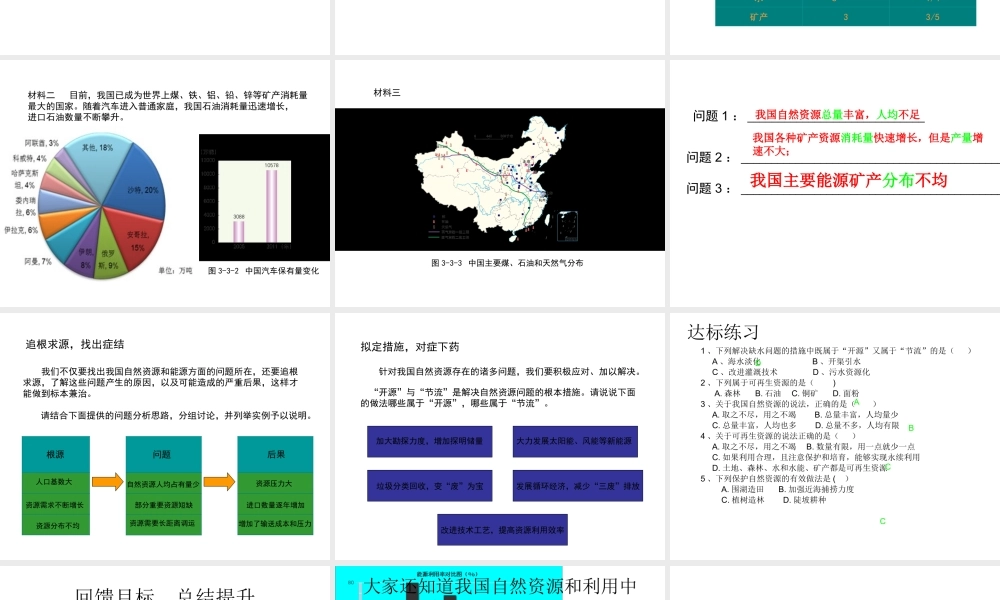
Task: Click the 后果 header box
Action: click(x=276, y=455)
